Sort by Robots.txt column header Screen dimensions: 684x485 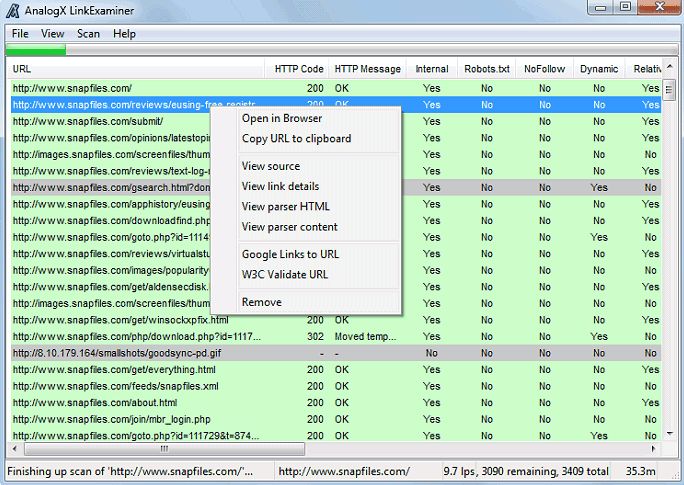pos(487,69)
